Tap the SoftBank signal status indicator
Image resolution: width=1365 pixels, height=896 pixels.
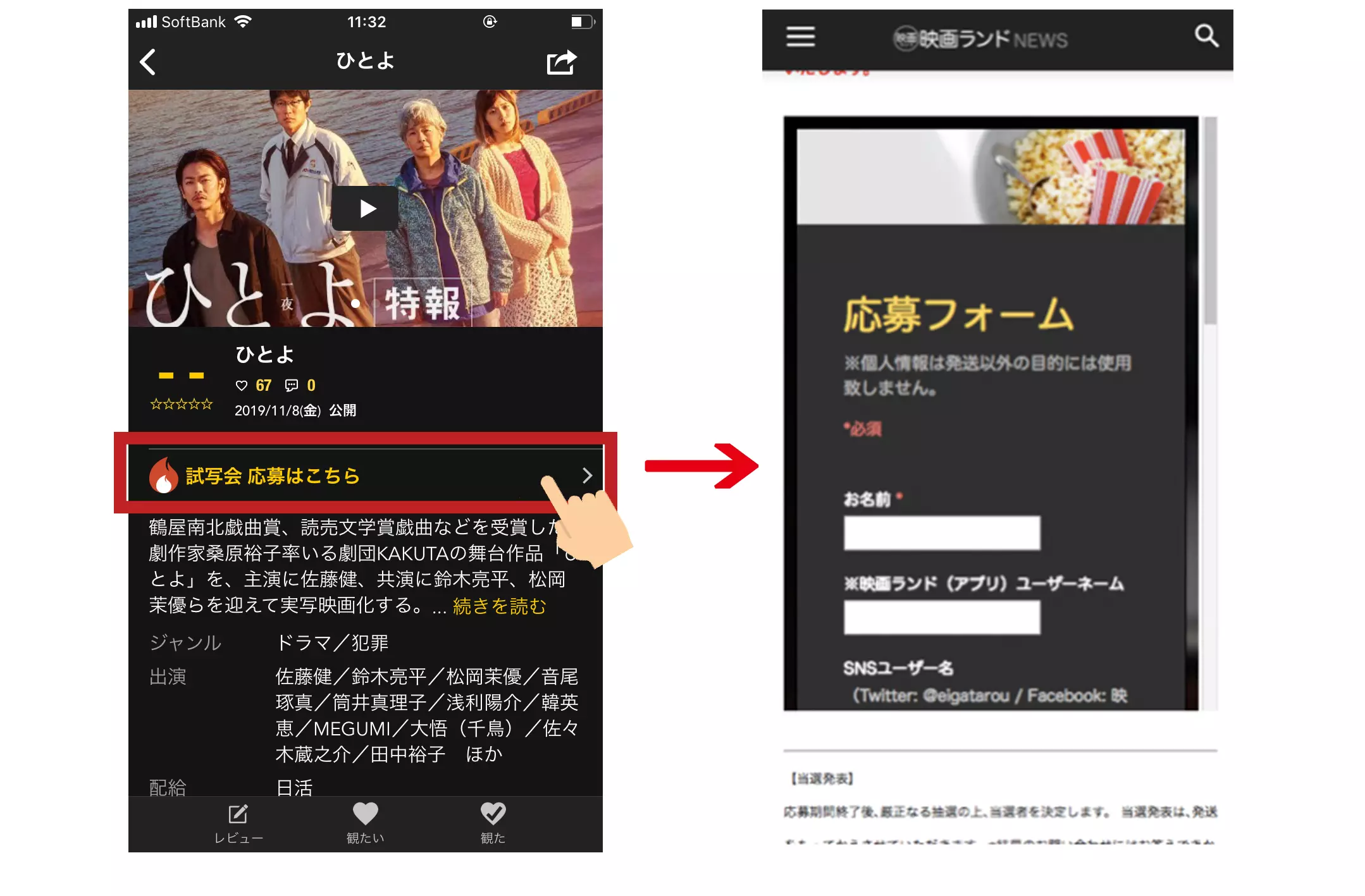coord(181,22)
